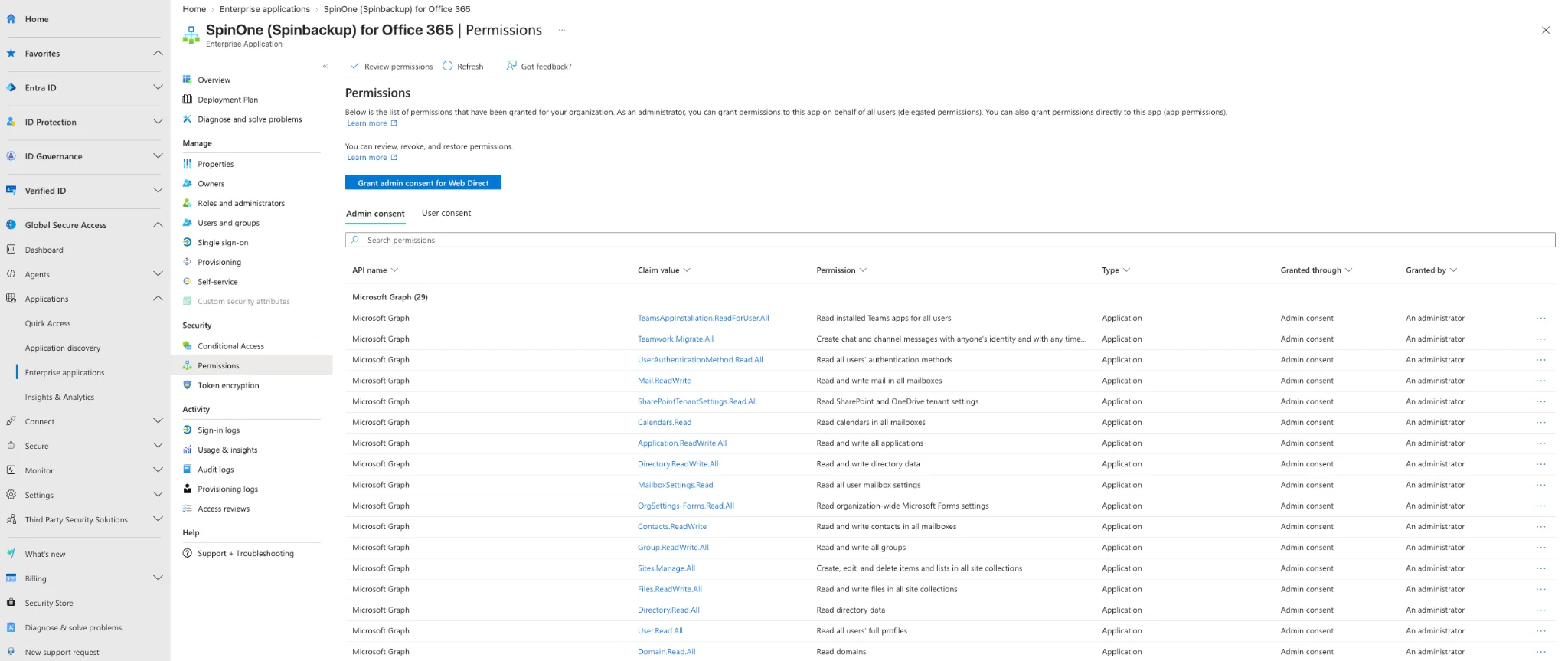Click the Diagnose and solve problems wrench icon
This screenshot has width=1568, height=661.
click(x=187, y=119)
